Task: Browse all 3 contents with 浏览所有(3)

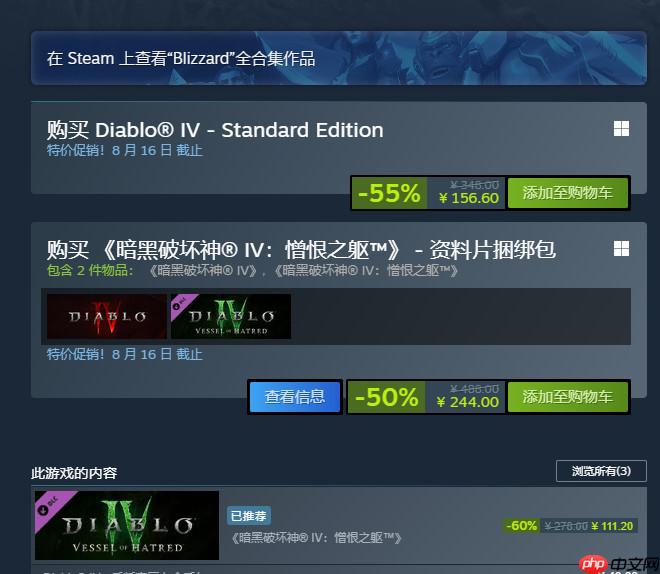Action: coord(601,471)
